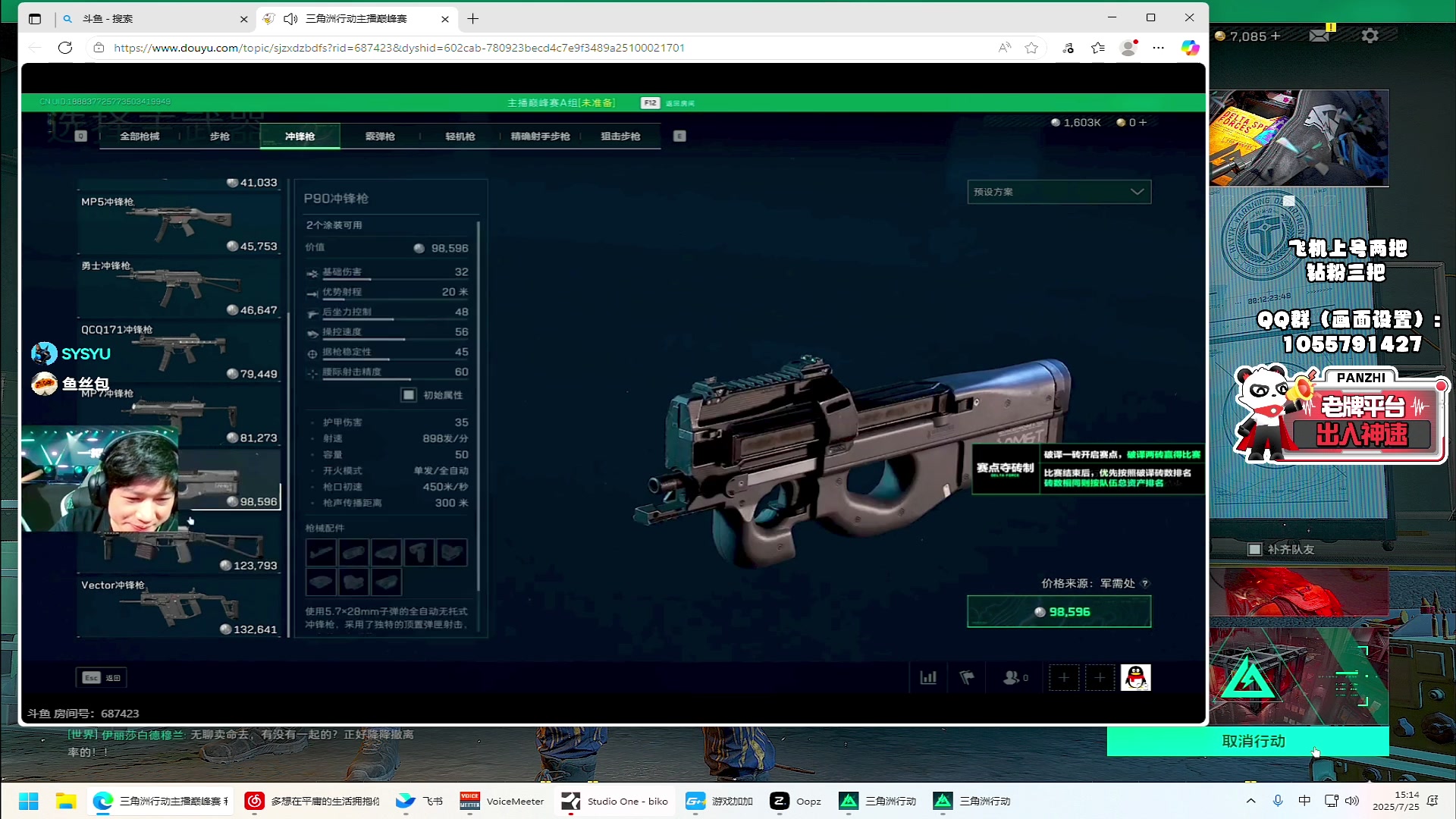
Task: Click the plus next to 7,085 currency
Action: pyautogui.click(x=1276, y=36)
